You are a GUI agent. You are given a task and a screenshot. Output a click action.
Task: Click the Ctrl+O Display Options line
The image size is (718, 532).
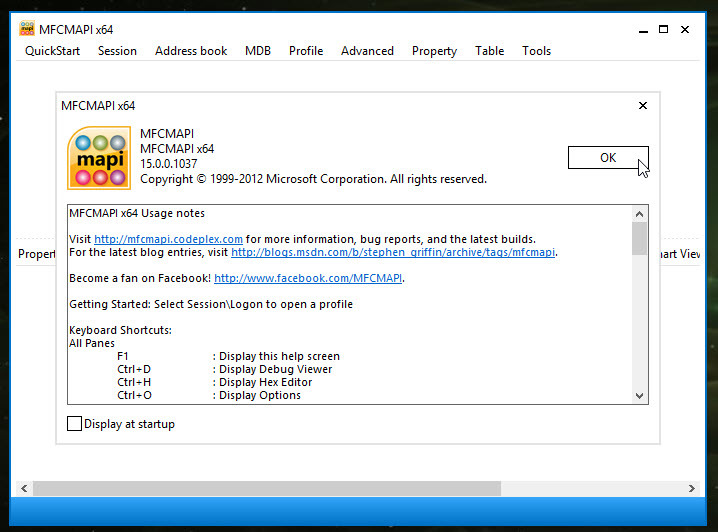tap(209, 395)
